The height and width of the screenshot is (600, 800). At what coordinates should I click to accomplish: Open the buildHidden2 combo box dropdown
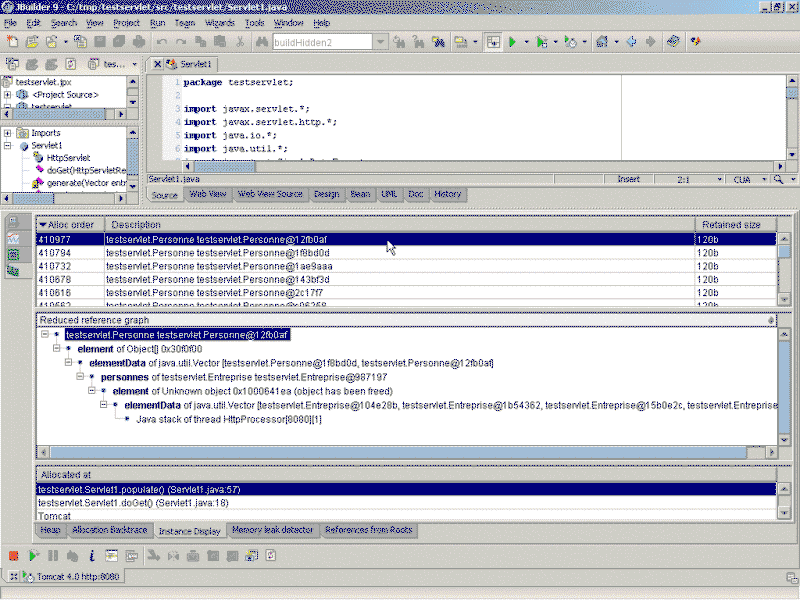[x=381, y=42]
